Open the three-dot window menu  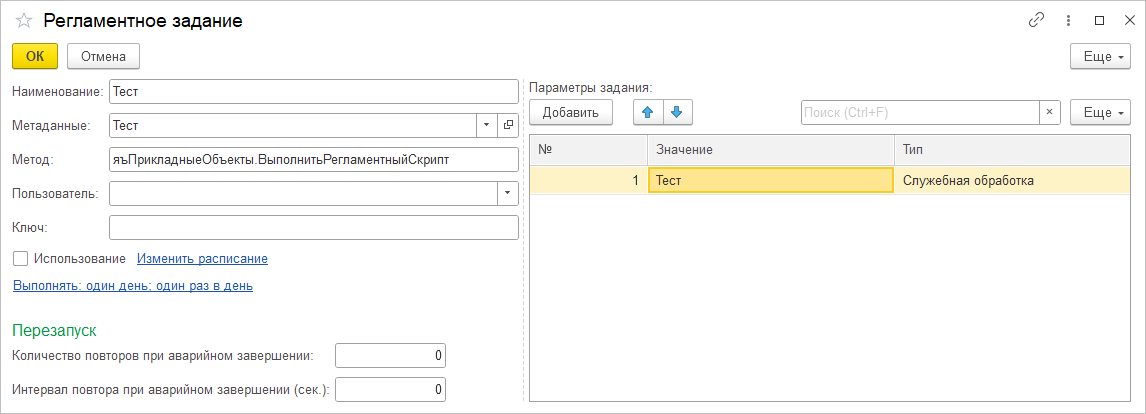pyautogui.click(x=1068, y=20)
